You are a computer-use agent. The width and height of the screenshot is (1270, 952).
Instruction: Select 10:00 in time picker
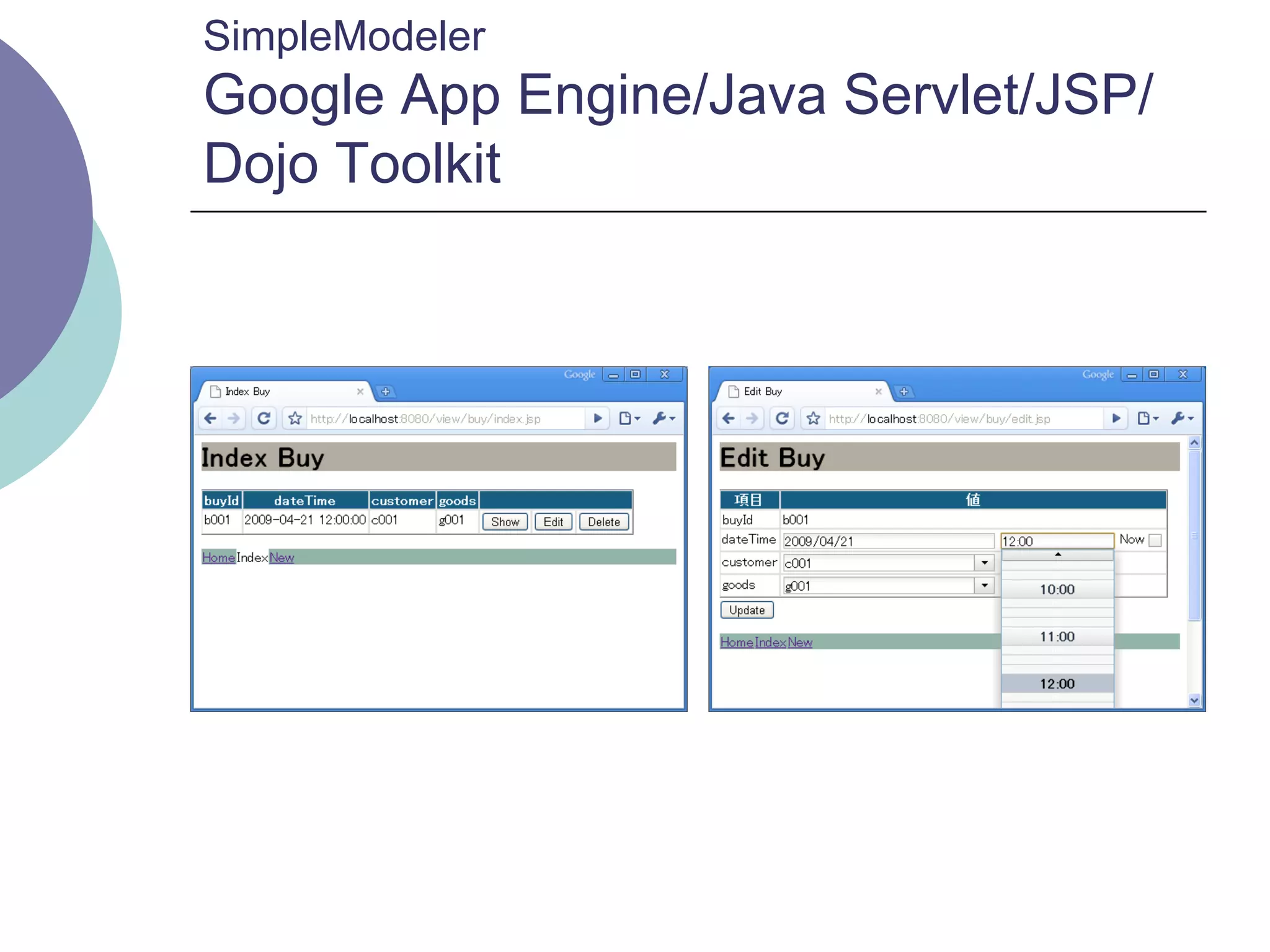1057,589
